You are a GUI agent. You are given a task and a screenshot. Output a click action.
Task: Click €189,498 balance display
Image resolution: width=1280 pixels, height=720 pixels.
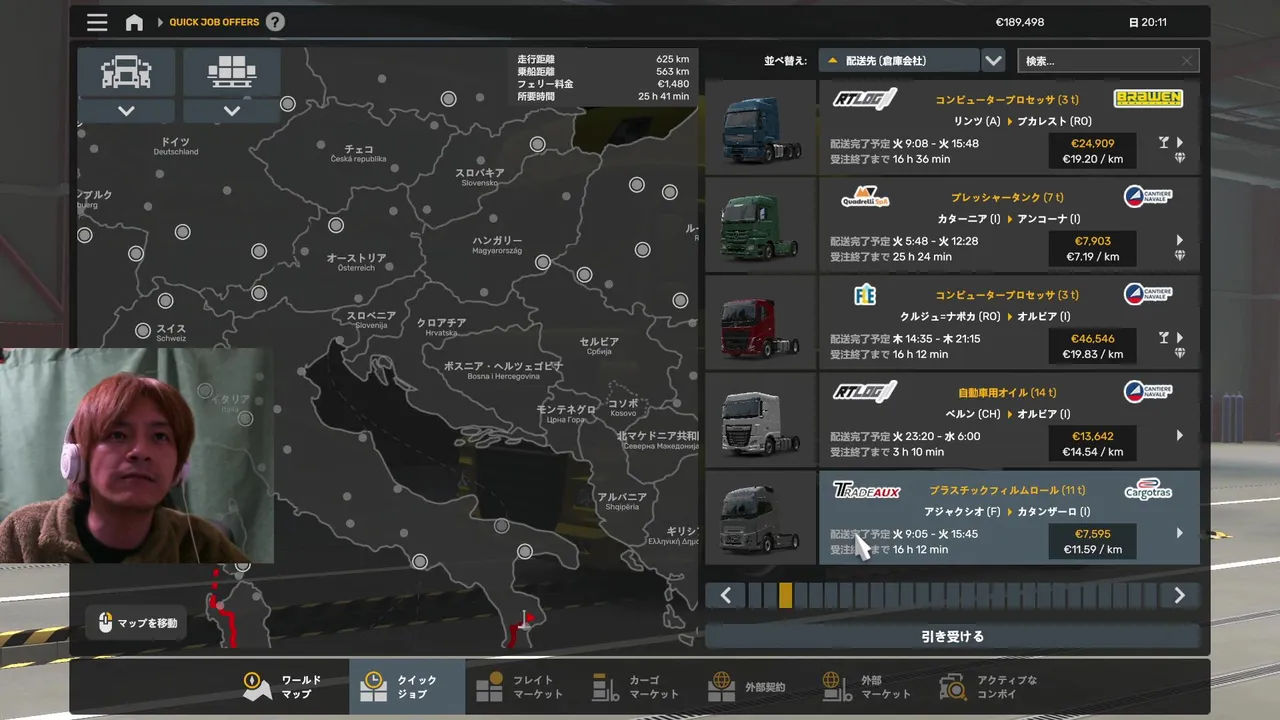1020,22
